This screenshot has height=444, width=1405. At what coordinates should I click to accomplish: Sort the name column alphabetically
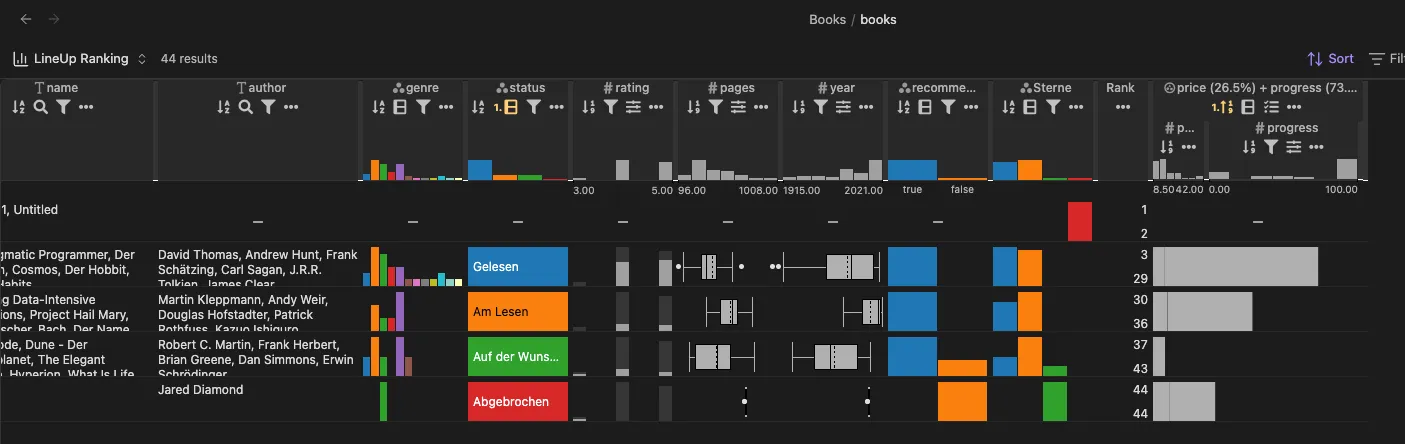(19, 107)
